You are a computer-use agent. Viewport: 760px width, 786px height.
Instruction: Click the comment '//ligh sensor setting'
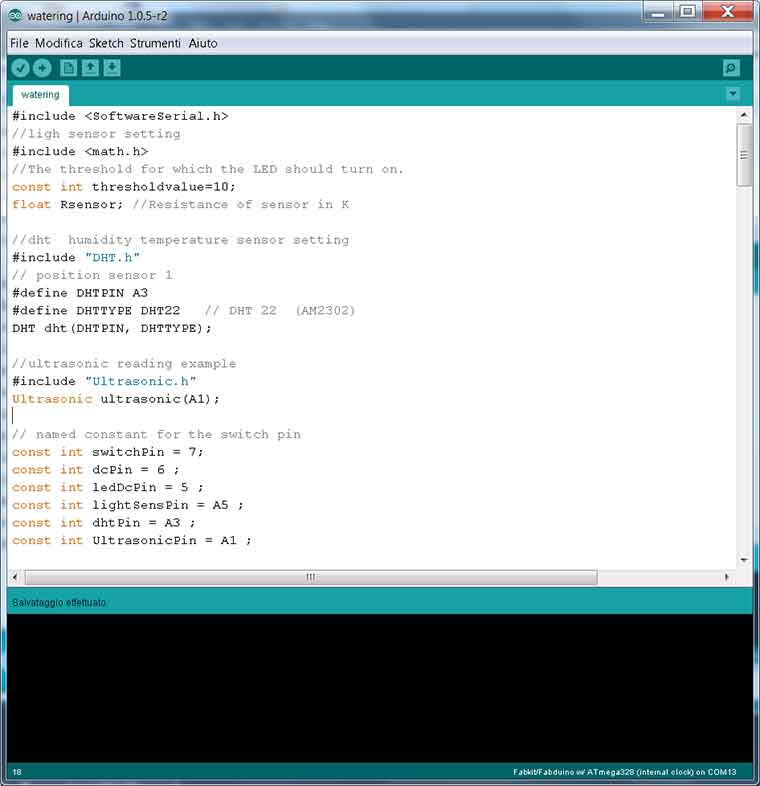point(96,134)
